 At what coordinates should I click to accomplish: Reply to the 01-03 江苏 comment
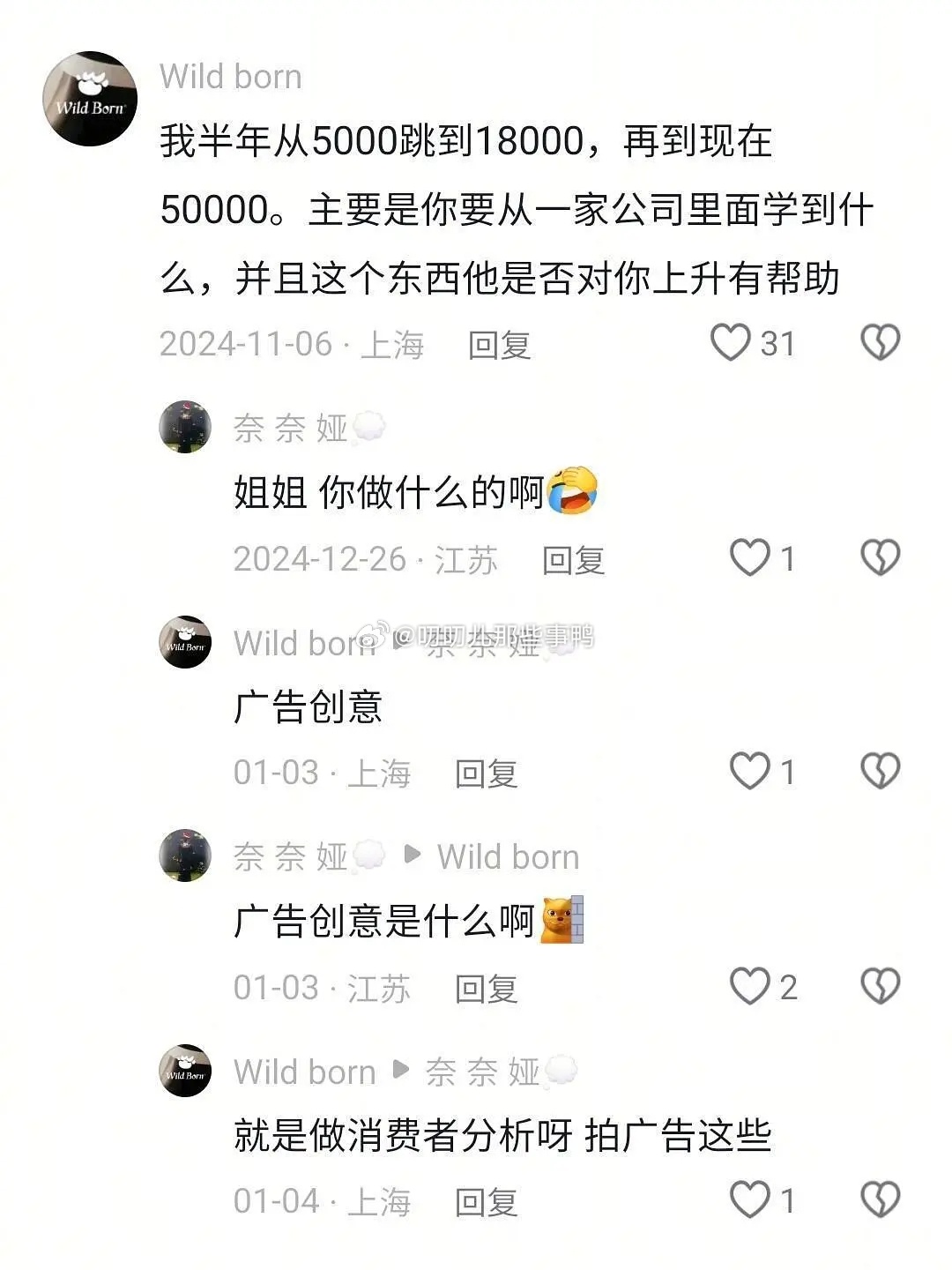click(x=486, y=989)
